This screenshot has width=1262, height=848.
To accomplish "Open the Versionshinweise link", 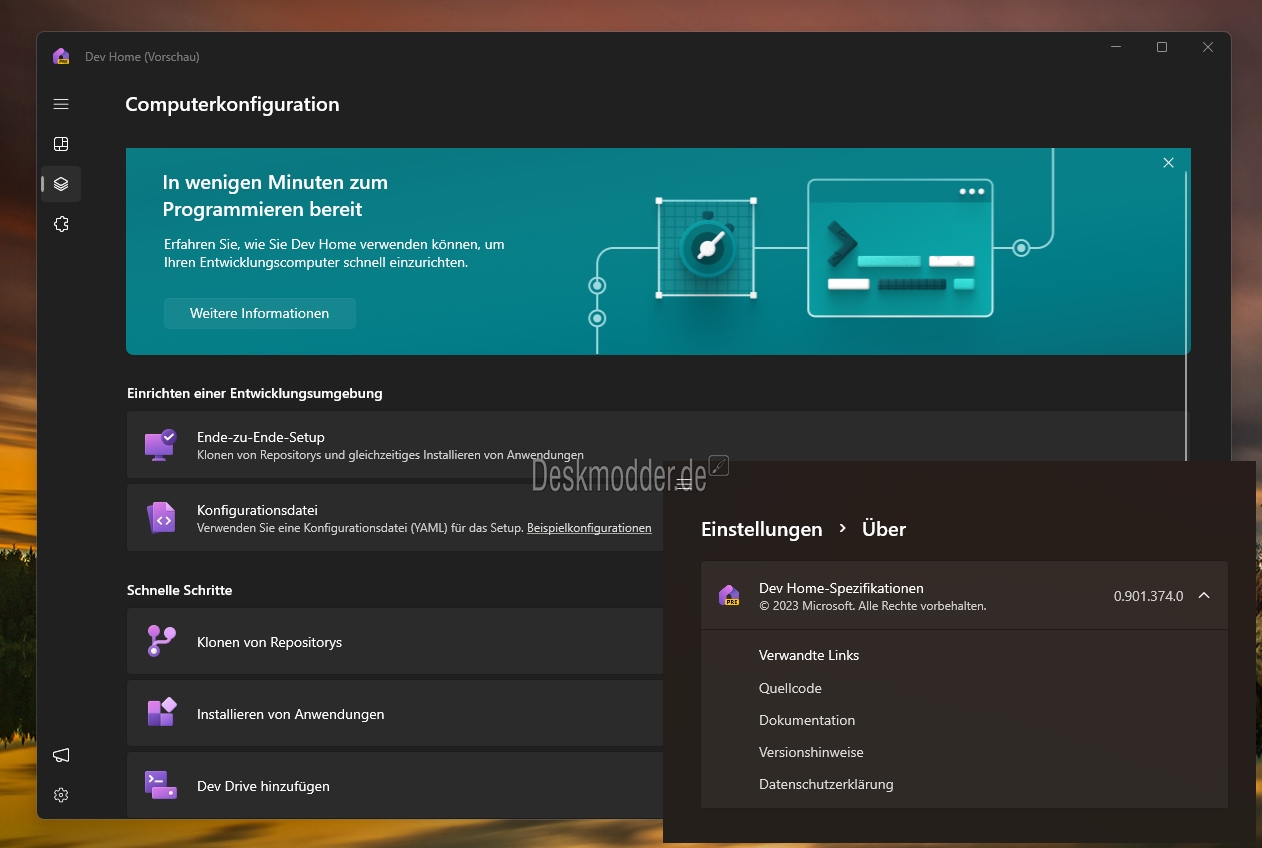I will [x=811, y=752].
